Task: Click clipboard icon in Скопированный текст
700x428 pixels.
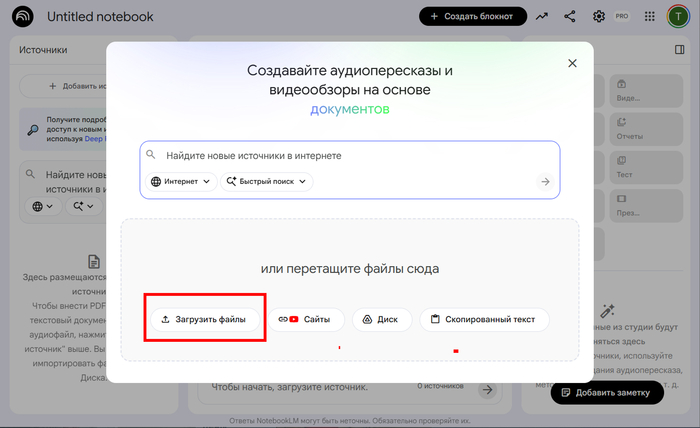Action: point(435,319)
